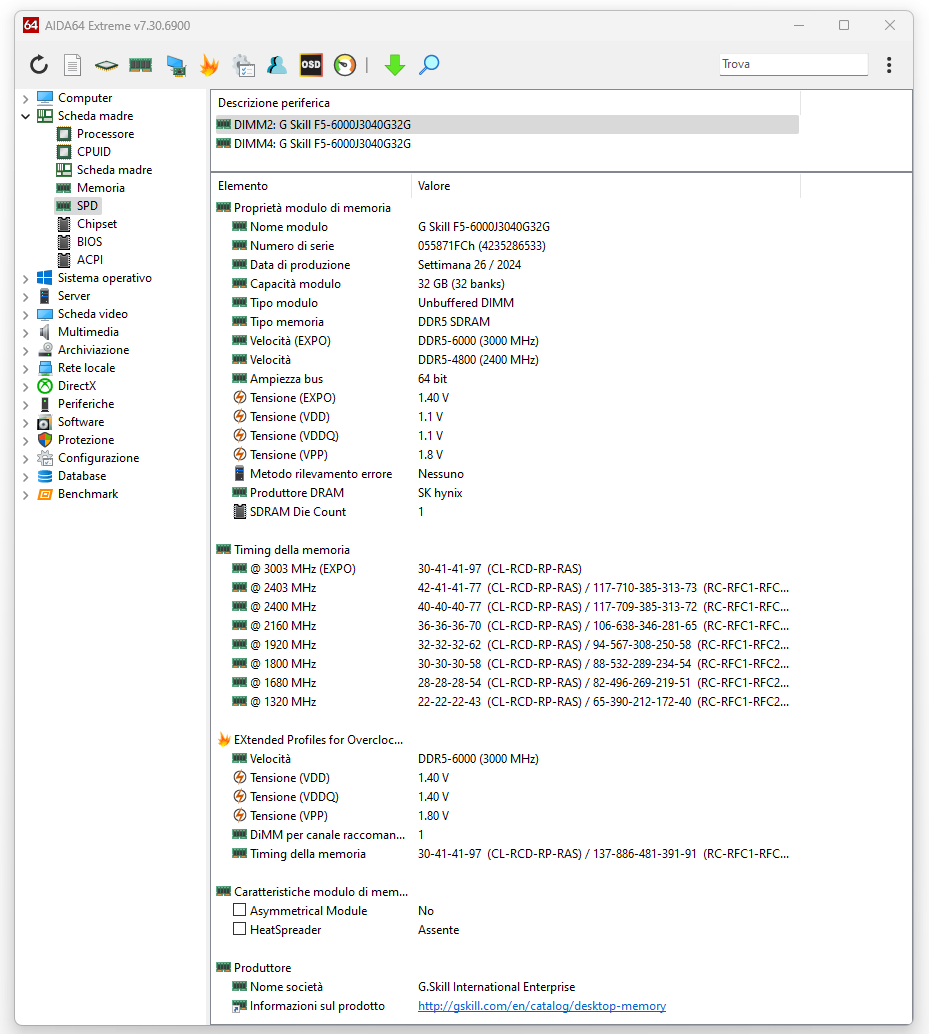Open the preferences checklist toolbar icon
Image resolution: width=929 pixels, height=1034 pixels.
(243, 65)
